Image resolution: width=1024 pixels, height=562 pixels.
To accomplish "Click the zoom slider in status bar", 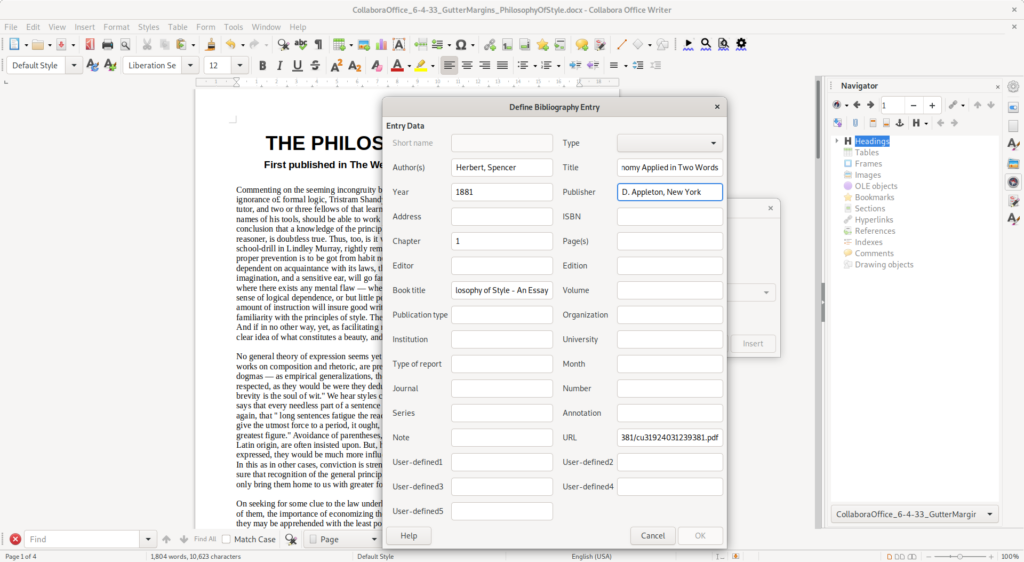I will pyautogui.click(x=959, y=556).
